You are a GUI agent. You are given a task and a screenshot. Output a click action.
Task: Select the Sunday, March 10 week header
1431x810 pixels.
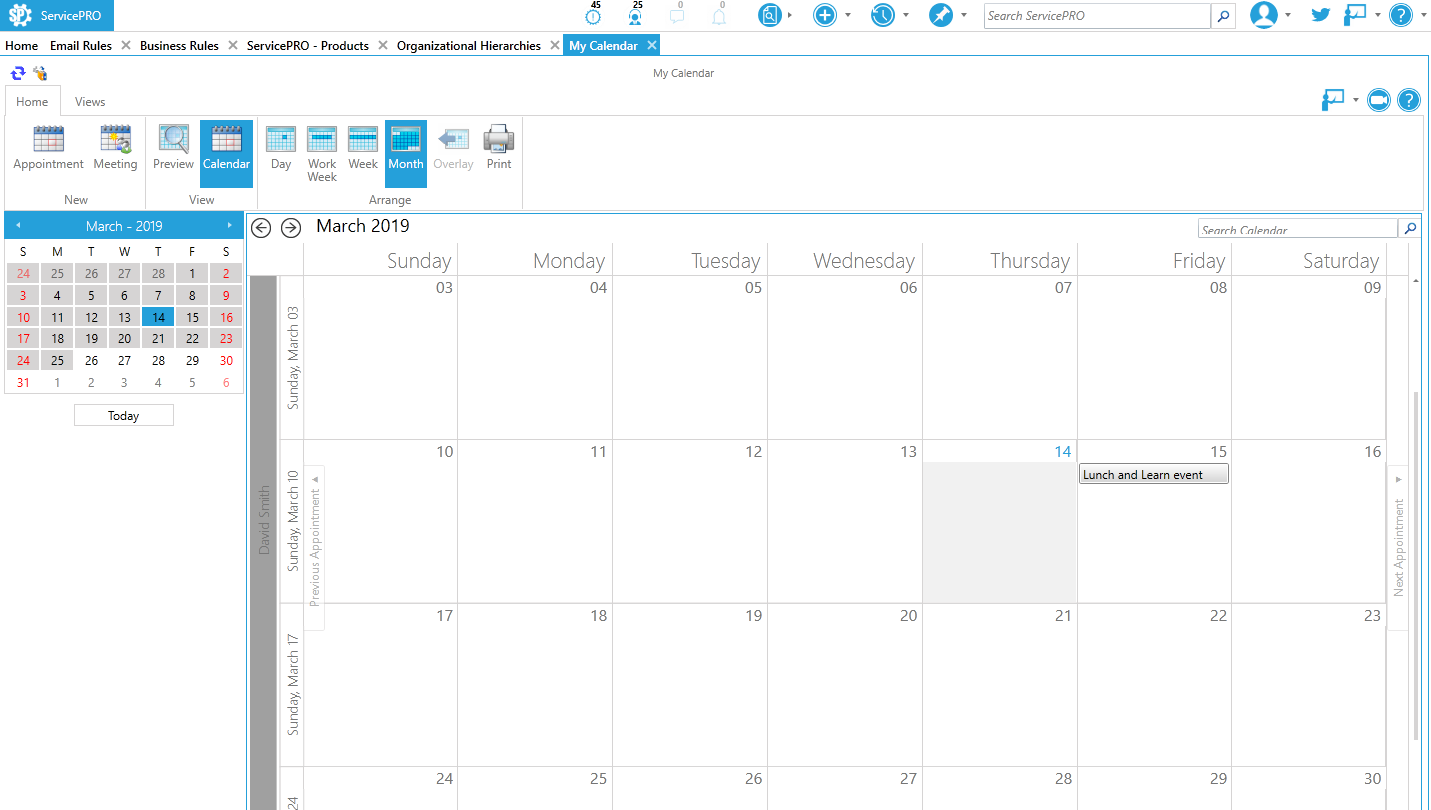pos(292,521)
